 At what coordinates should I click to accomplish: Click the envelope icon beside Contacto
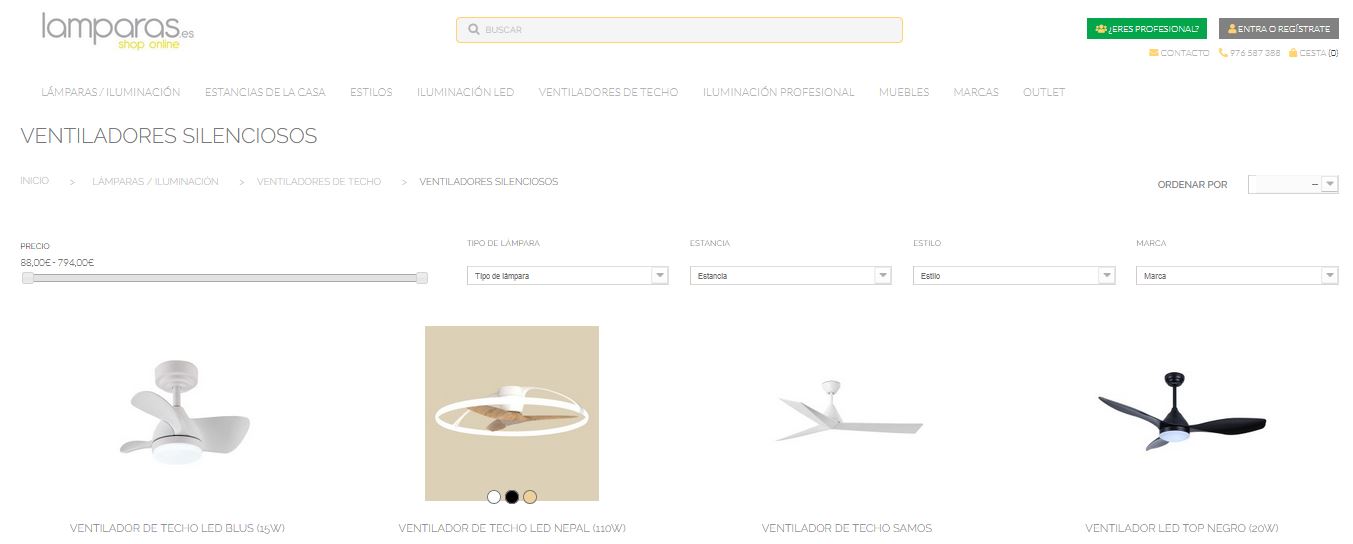pos(1154,53)
